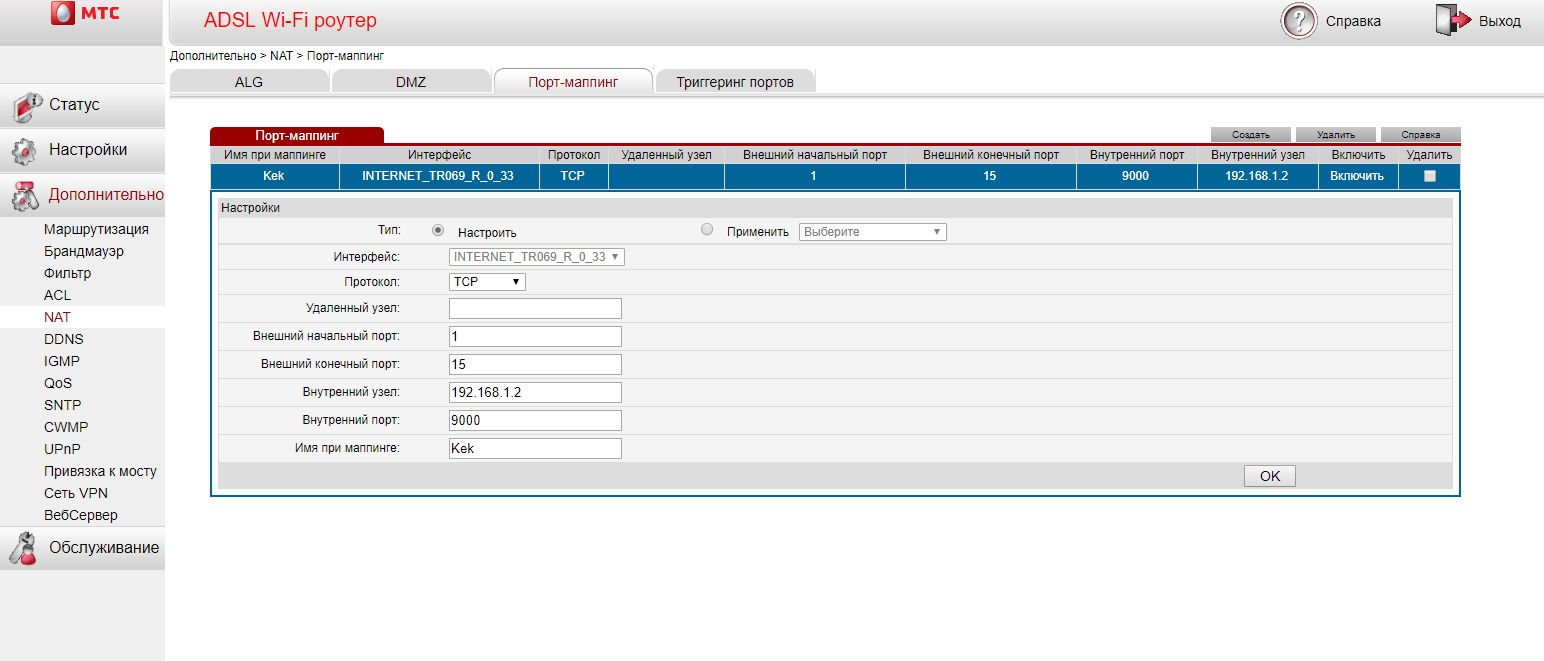This screenshot has width=1544, height=661.
Task: Click the TCP cell in the Kek table row
Action: pyautogui.click(x=574, y=176)
